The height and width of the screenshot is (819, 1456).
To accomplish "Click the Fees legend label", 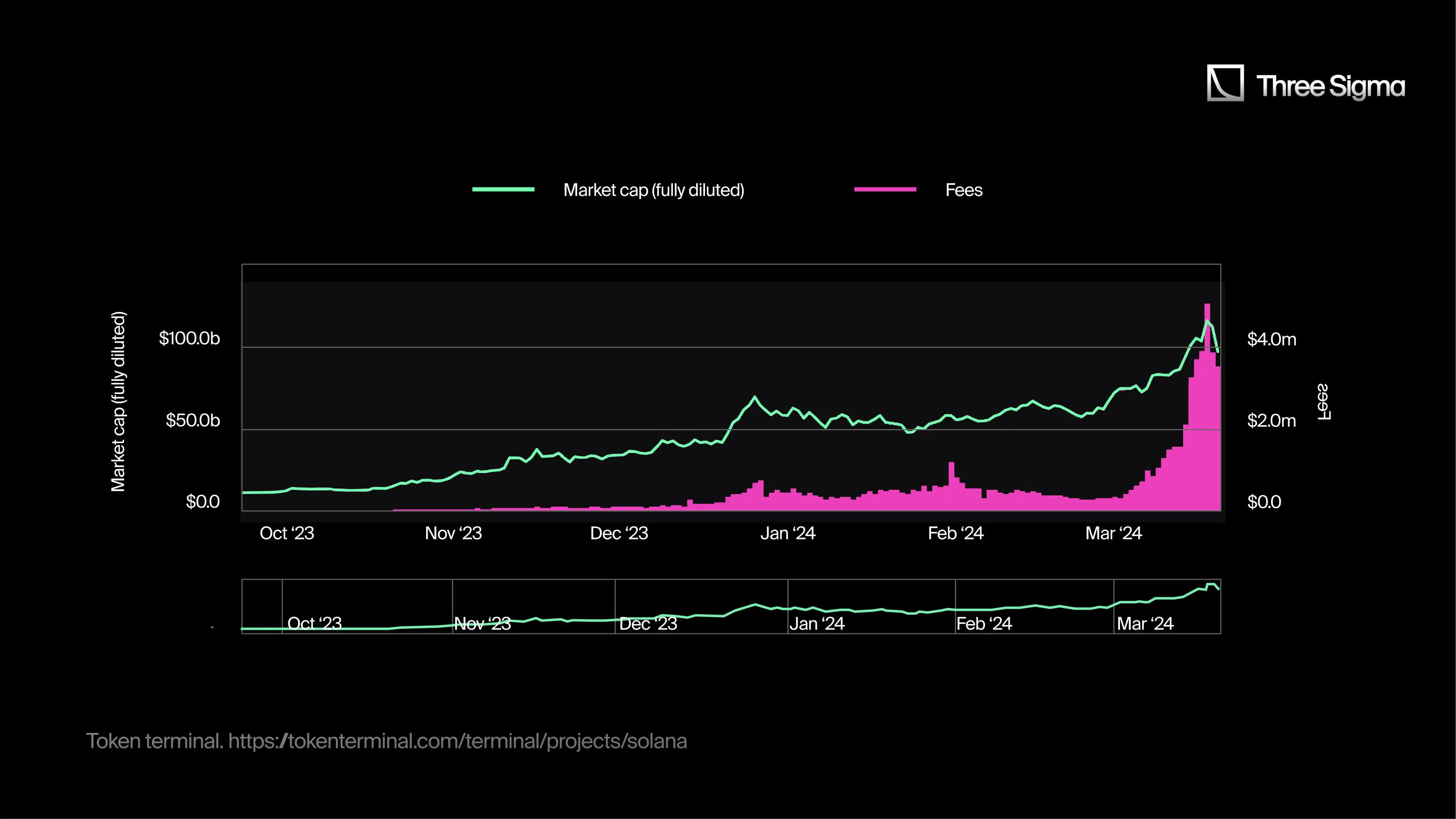I will tap(964, 190).
